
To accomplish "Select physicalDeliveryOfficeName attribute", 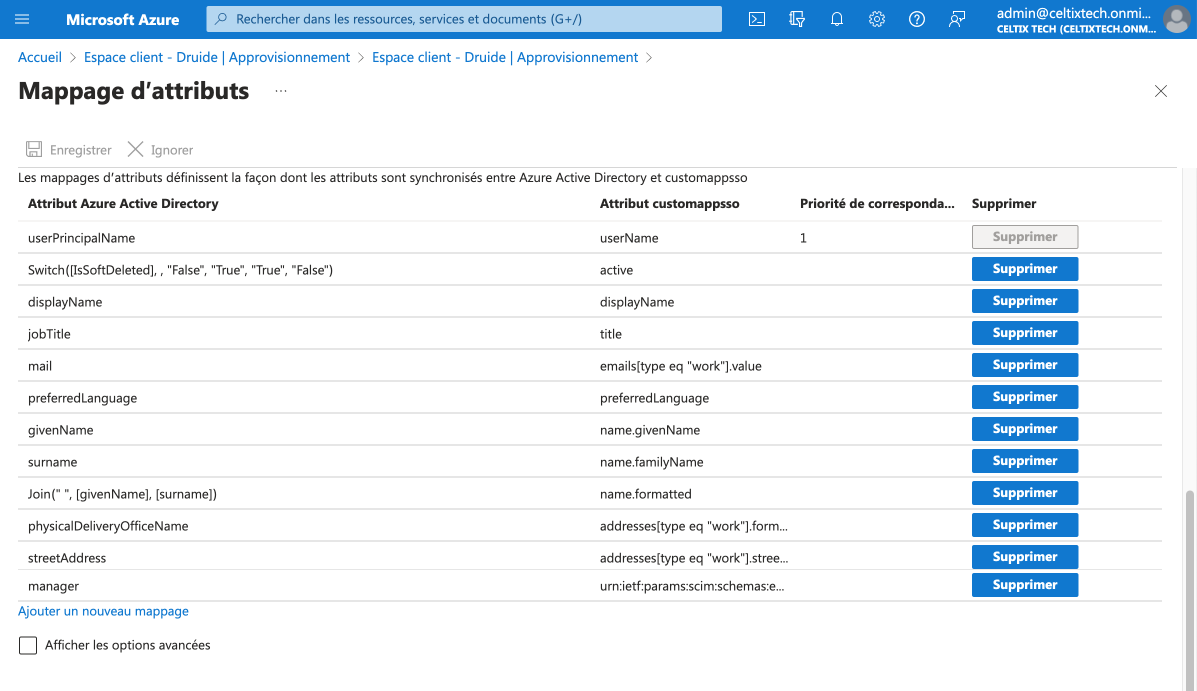I will tap(108, 527).
